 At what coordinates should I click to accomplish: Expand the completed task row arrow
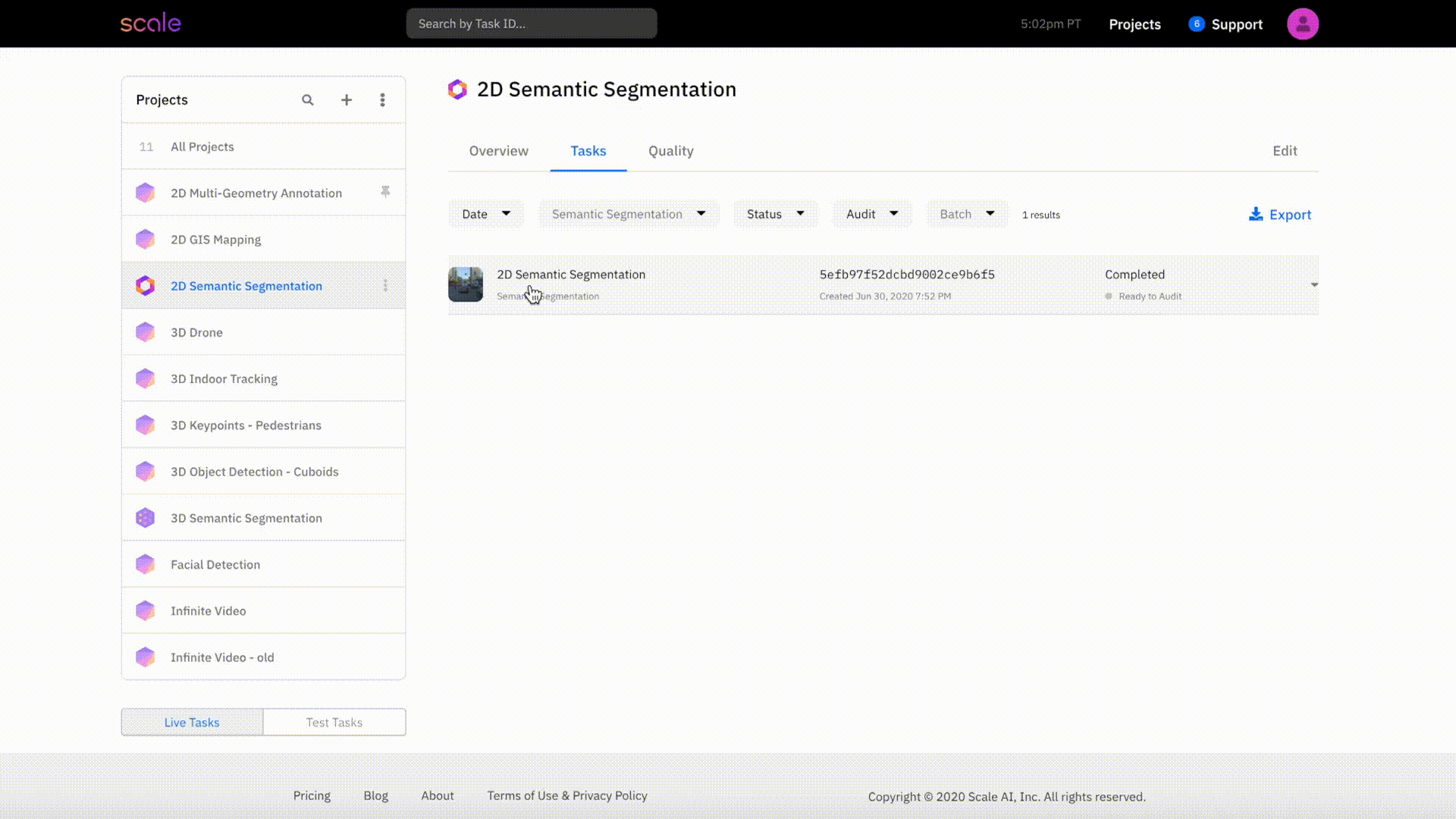coord(1313,285)
